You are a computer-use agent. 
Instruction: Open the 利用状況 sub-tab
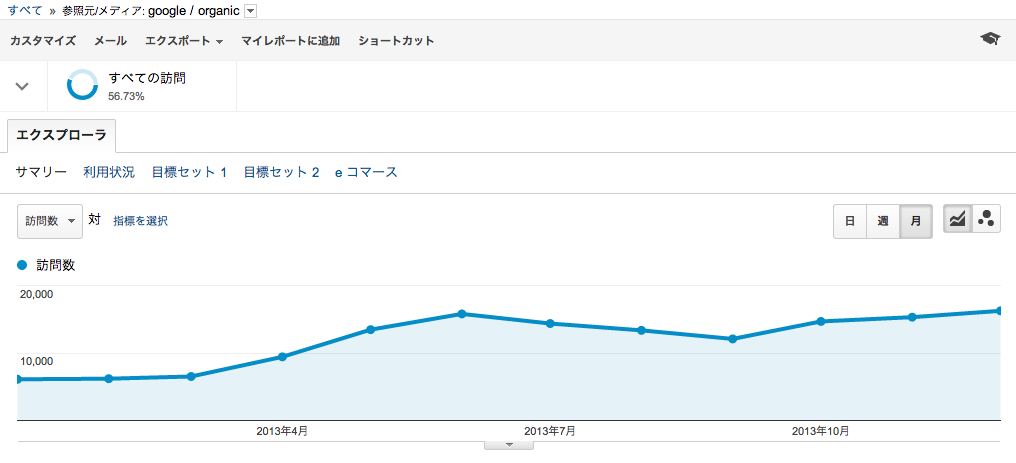[x=109, y=172]
